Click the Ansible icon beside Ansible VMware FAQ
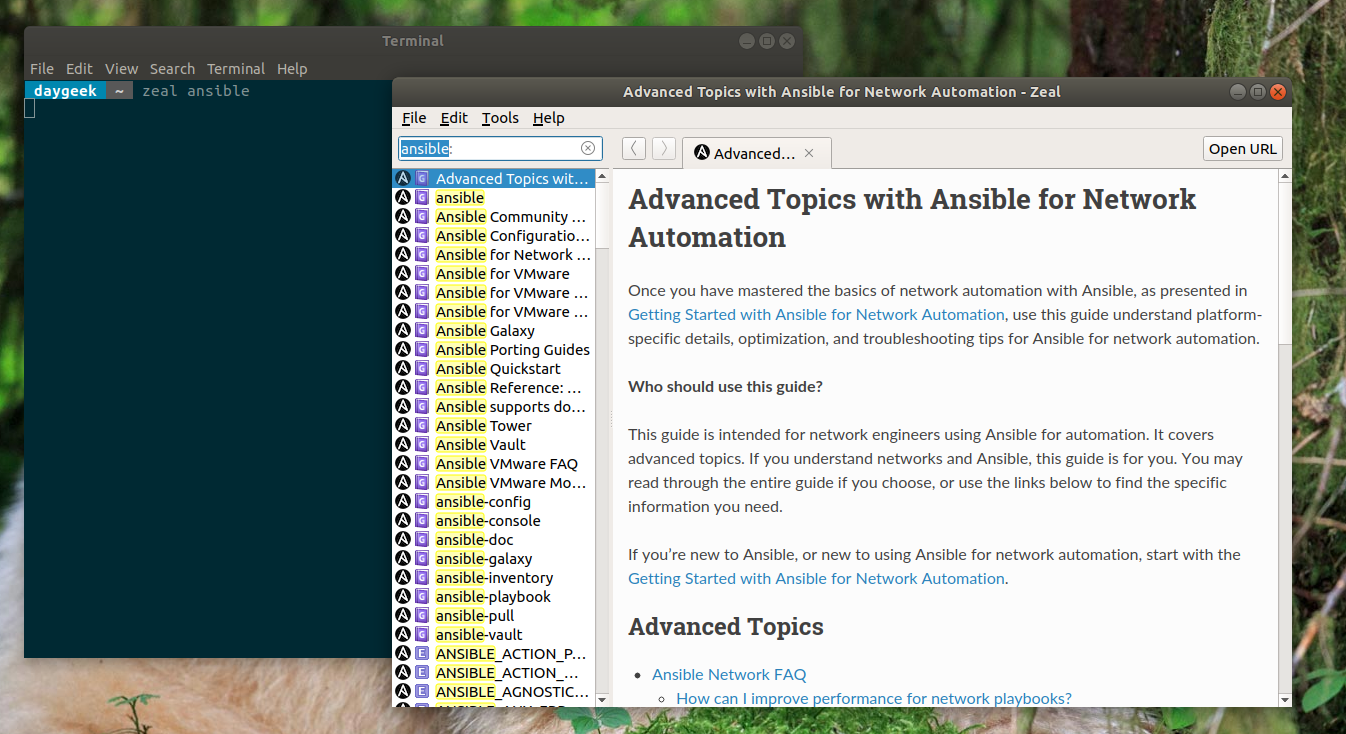This screenshot has width=1346, height=734. [403, 463]
